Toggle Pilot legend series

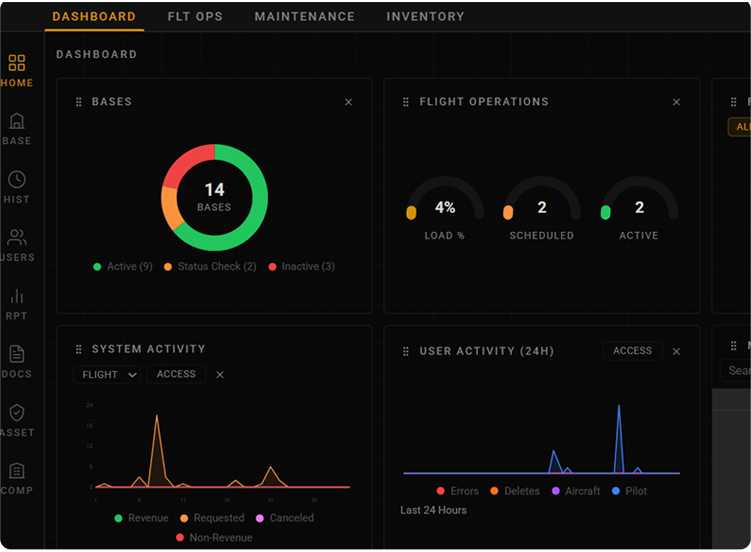pos(629,491)
